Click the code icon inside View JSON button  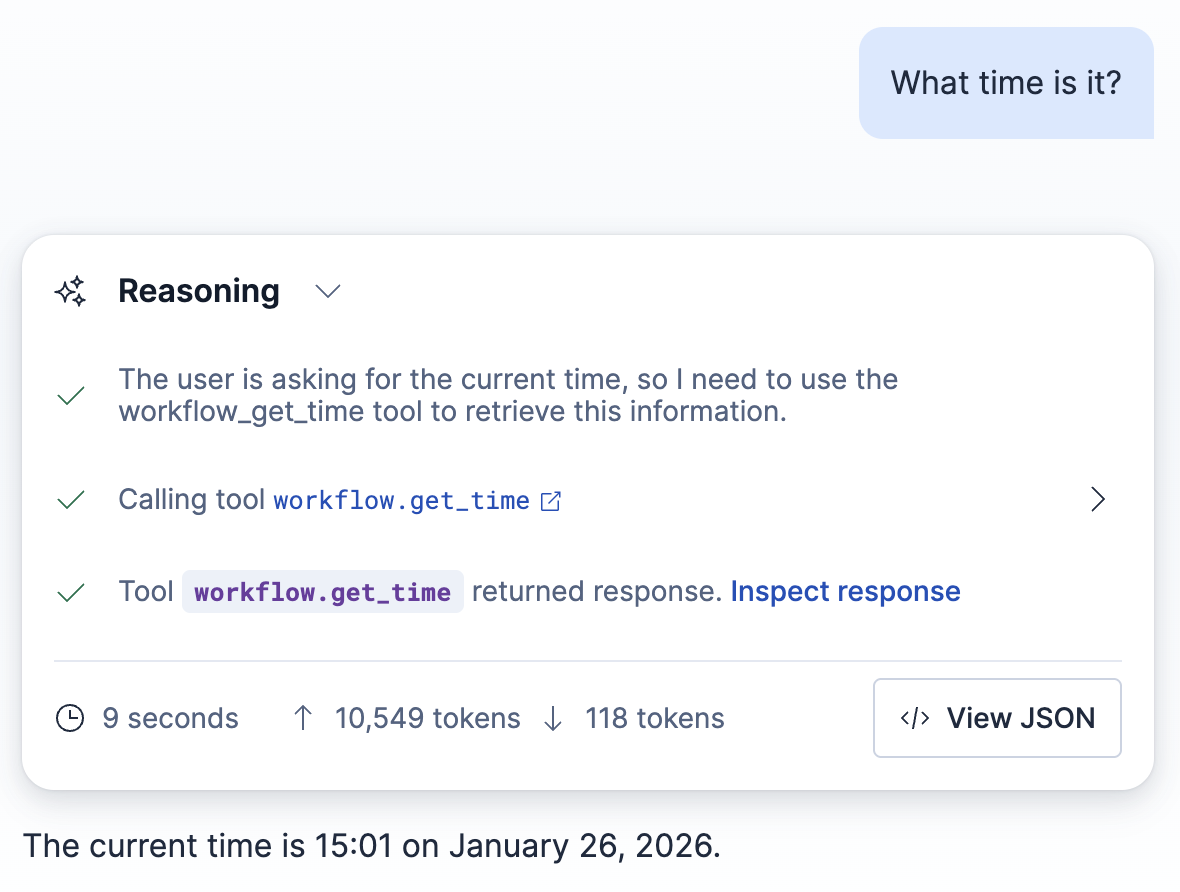coord(914,718)
